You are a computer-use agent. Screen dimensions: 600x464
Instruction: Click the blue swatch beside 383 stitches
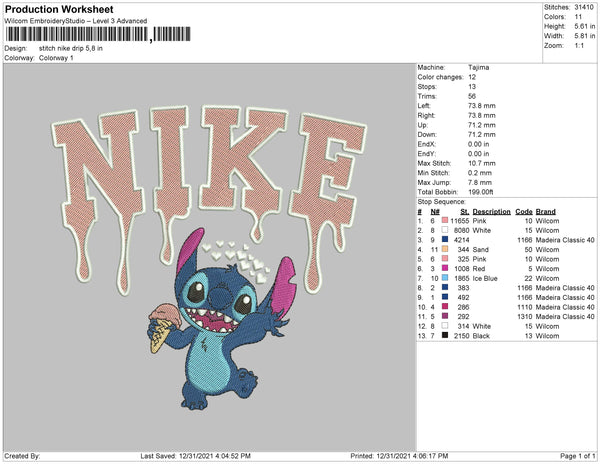point(445,288)
